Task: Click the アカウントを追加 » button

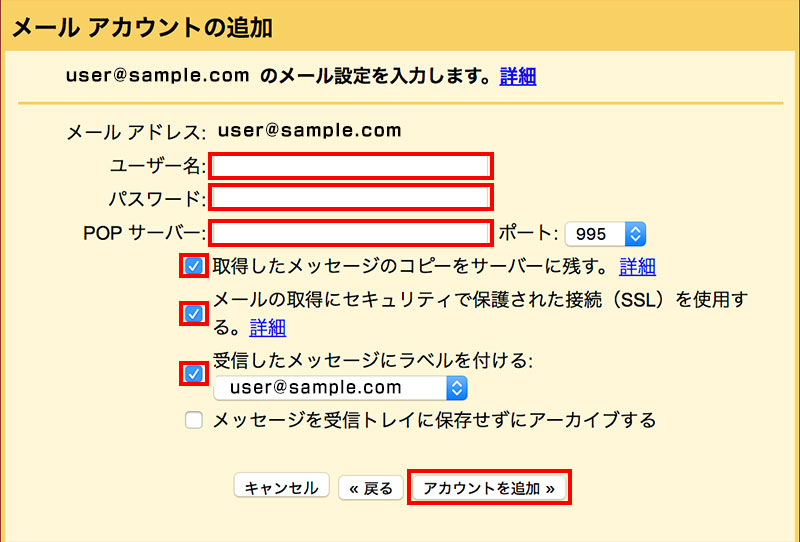Action: tap(489, 488)
